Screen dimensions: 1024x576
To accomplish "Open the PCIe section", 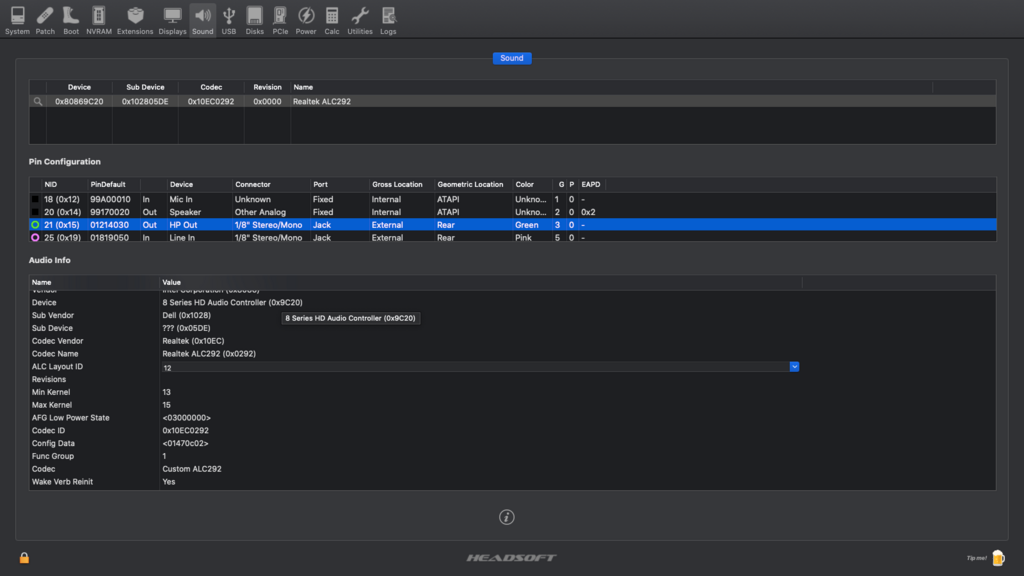I will click(280, 19).
